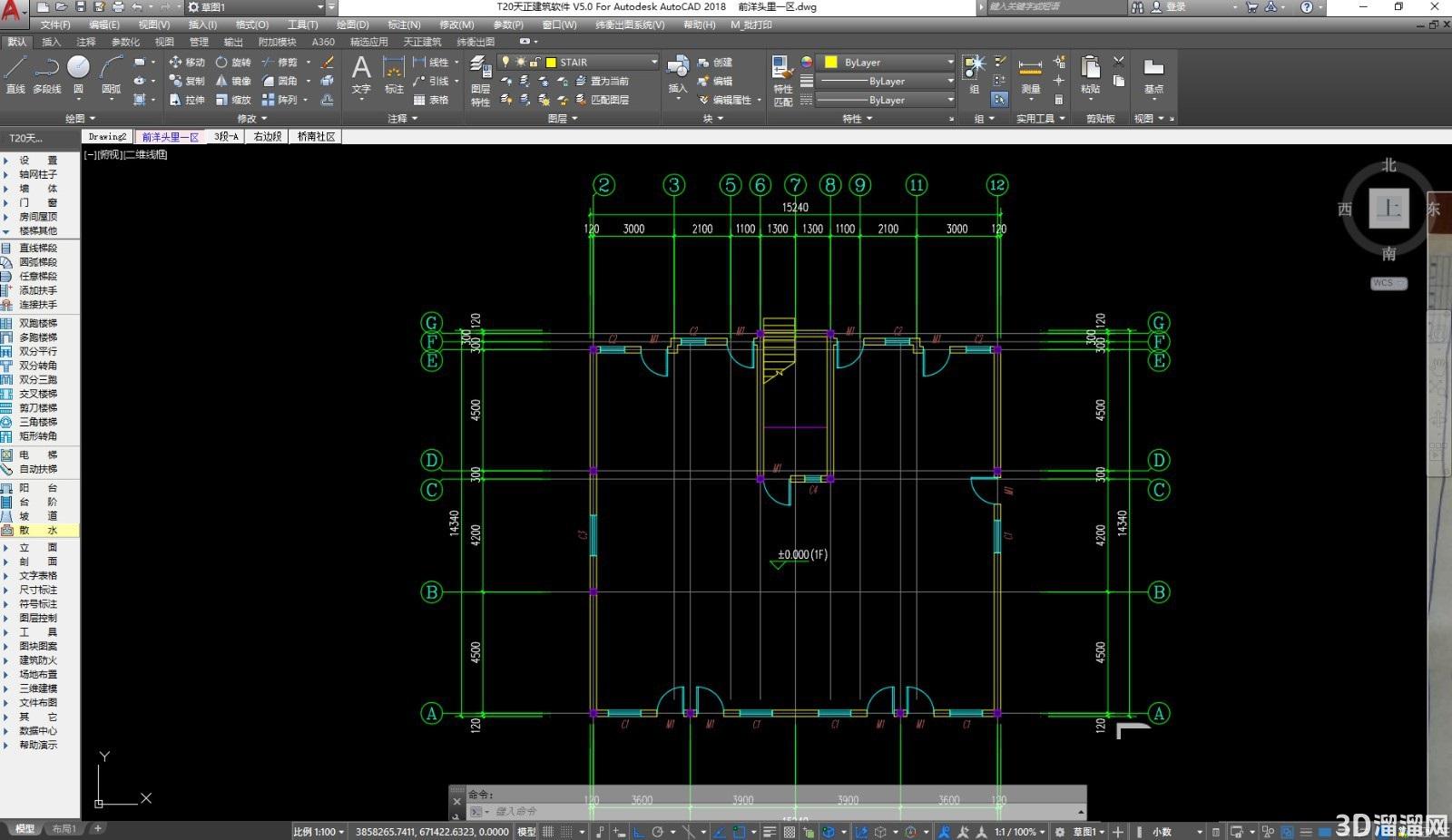Viewport: 1452px width, 840px height.
Task: Open the 文字 text tool
Action: coord(361,74)
